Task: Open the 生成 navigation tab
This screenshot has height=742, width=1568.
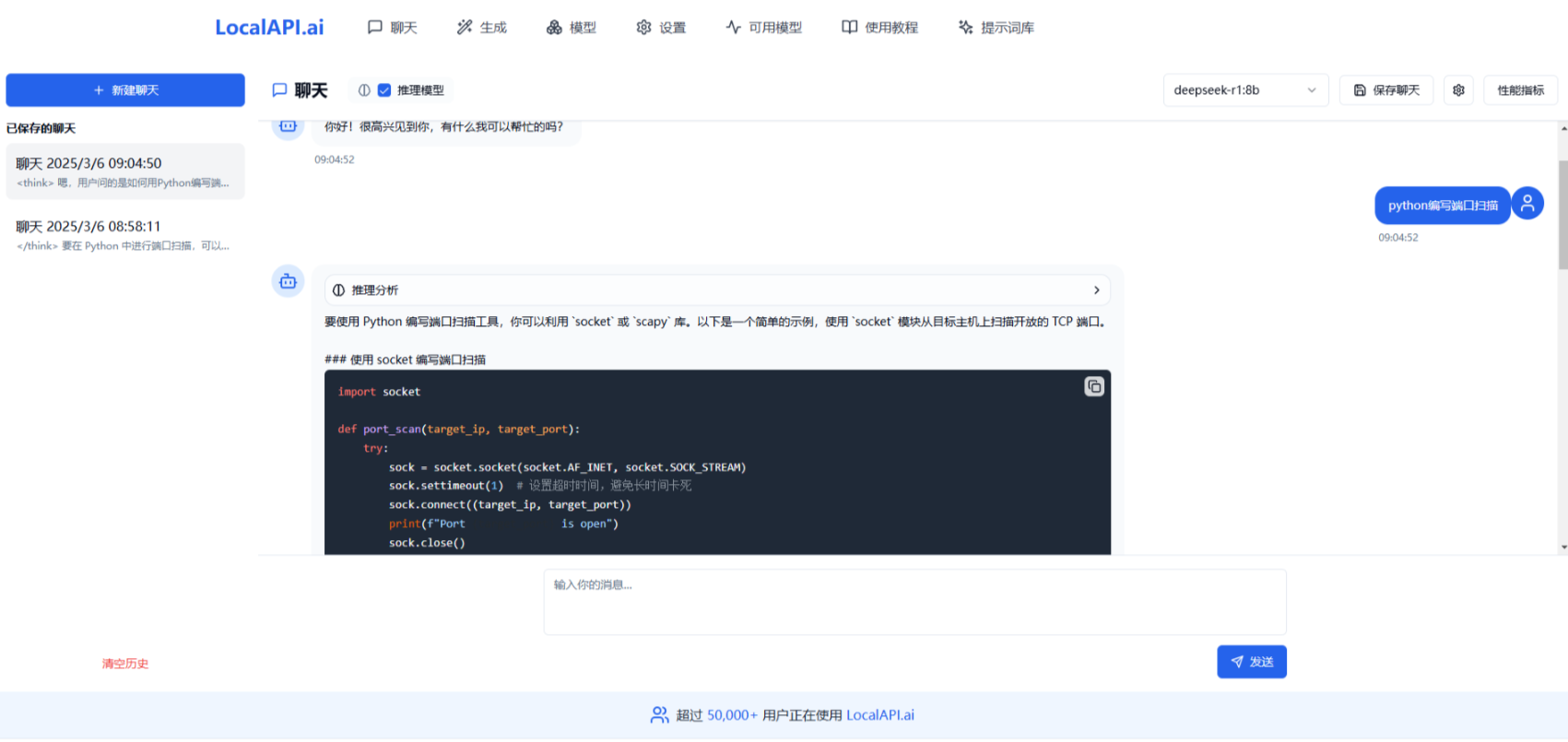Action: click(x=482, y=28)
